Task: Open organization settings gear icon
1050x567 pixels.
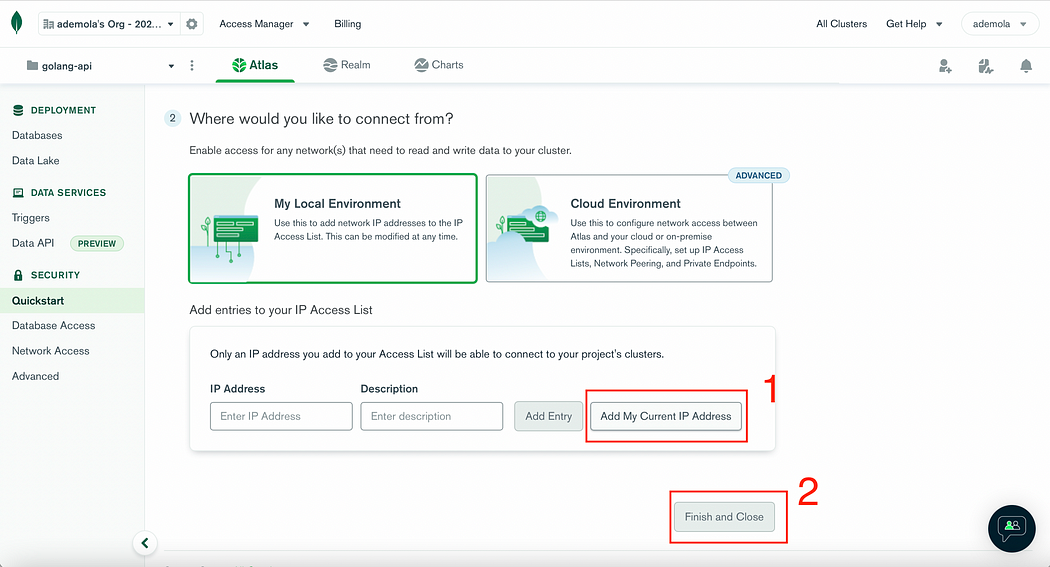Action: click(x=192, y=24)
